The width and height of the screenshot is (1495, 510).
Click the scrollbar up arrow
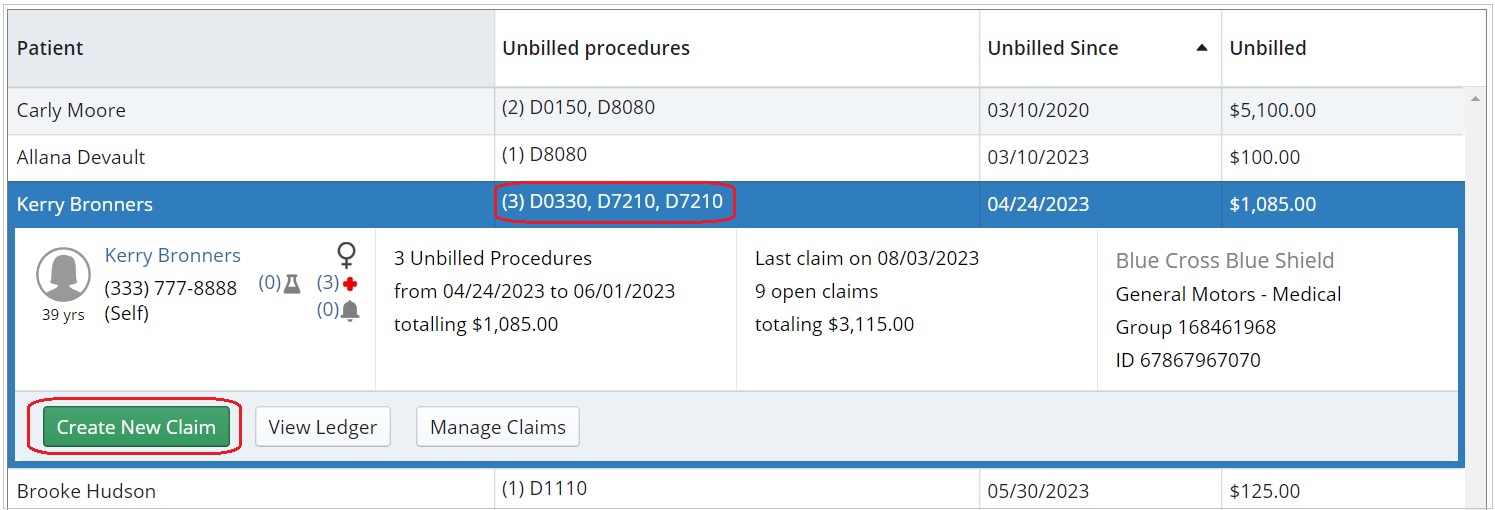[1474, 99]
